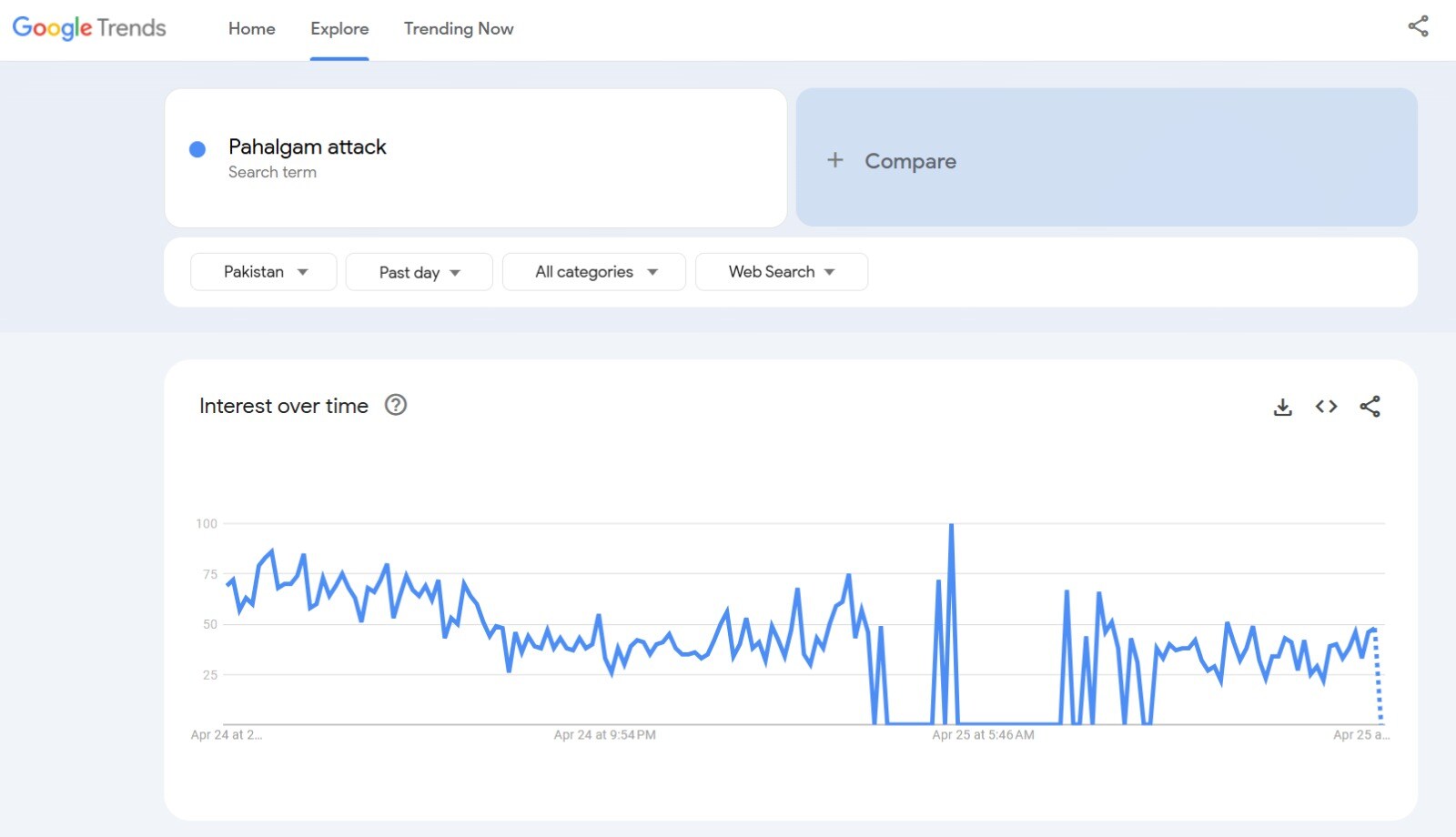Open the embed code icon

(1326, 407)
